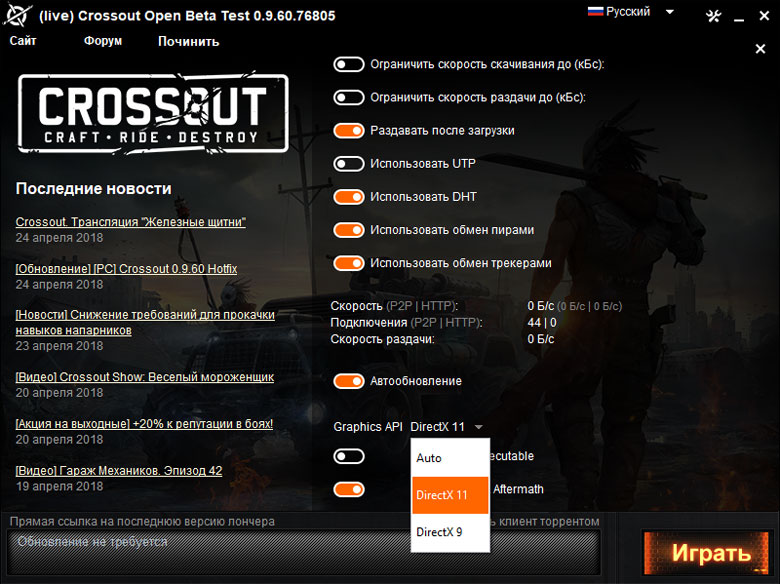Screen dimensions: 780x584
Task: Disable Раздавать после загрузки switch
Action: click(x=349, y=130)
